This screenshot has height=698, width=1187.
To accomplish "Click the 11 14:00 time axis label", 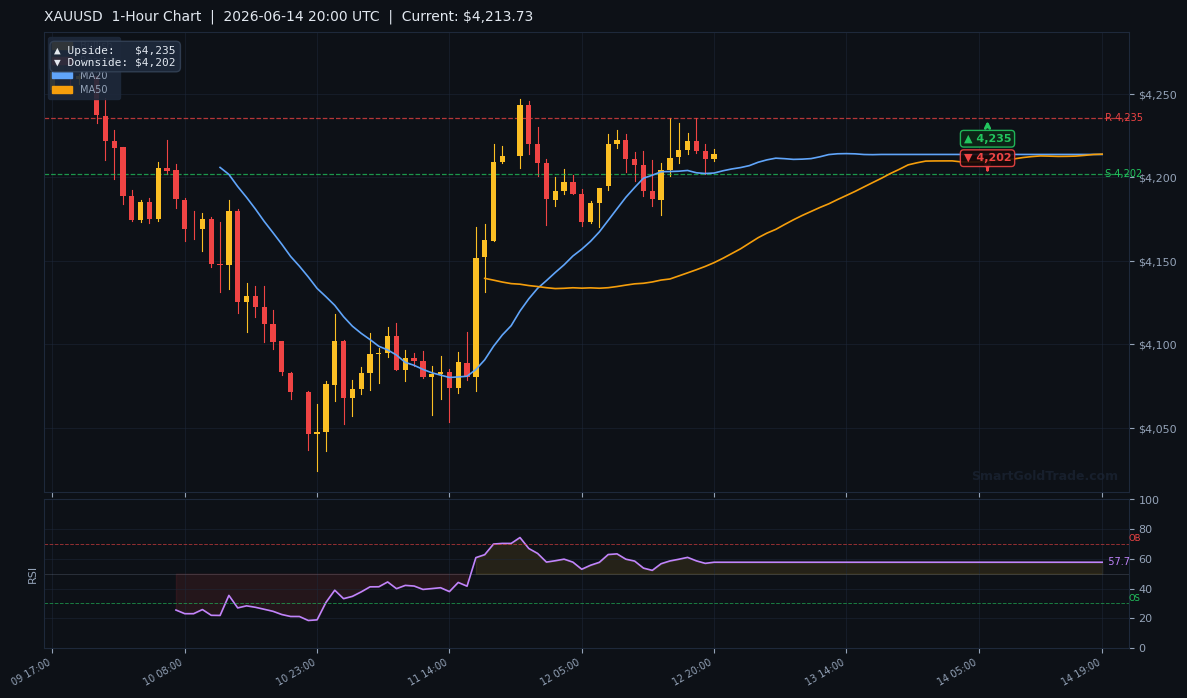I will click(428, 672).
